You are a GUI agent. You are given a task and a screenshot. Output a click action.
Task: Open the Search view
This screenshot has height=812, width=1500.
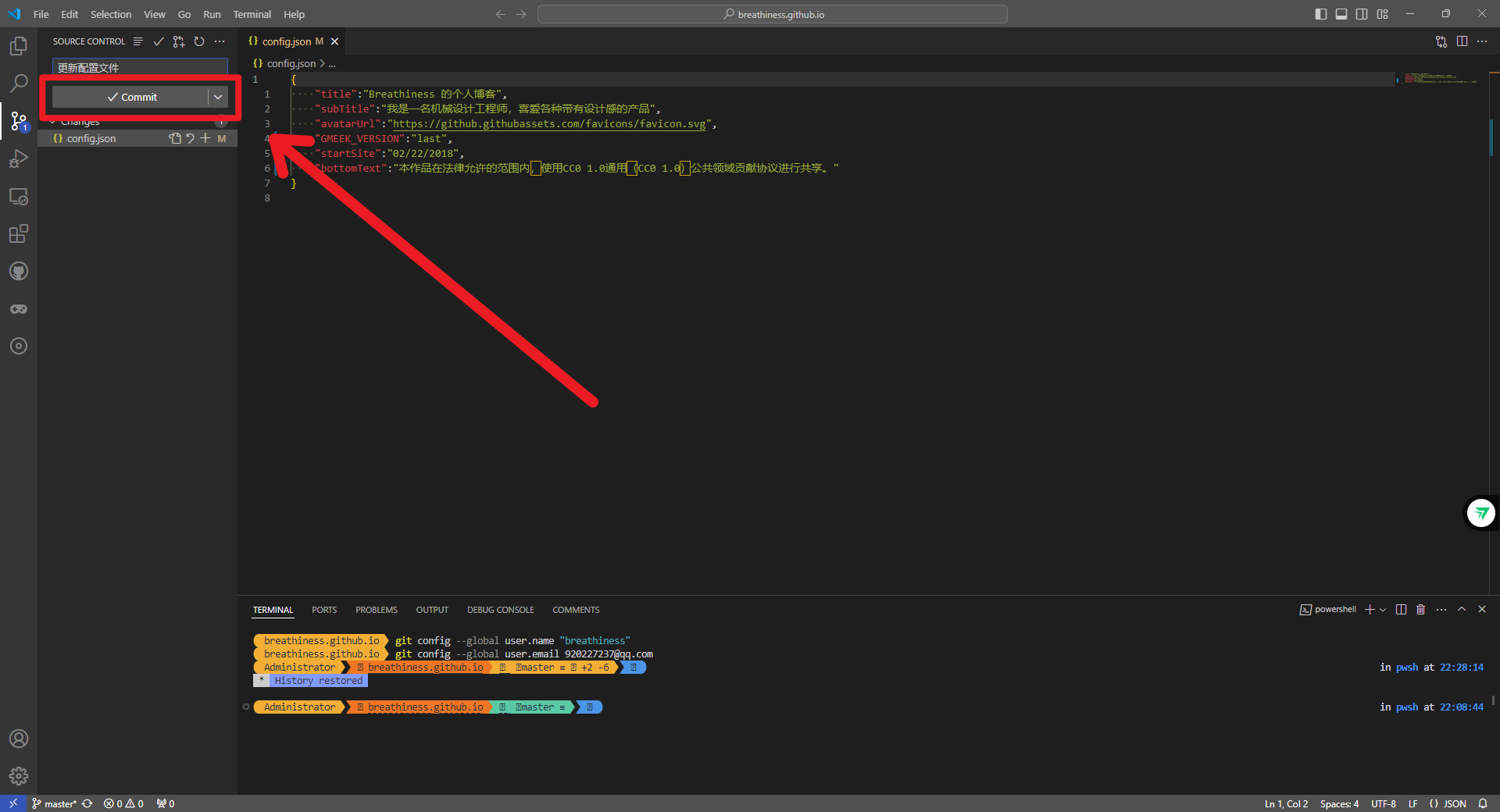18,83
